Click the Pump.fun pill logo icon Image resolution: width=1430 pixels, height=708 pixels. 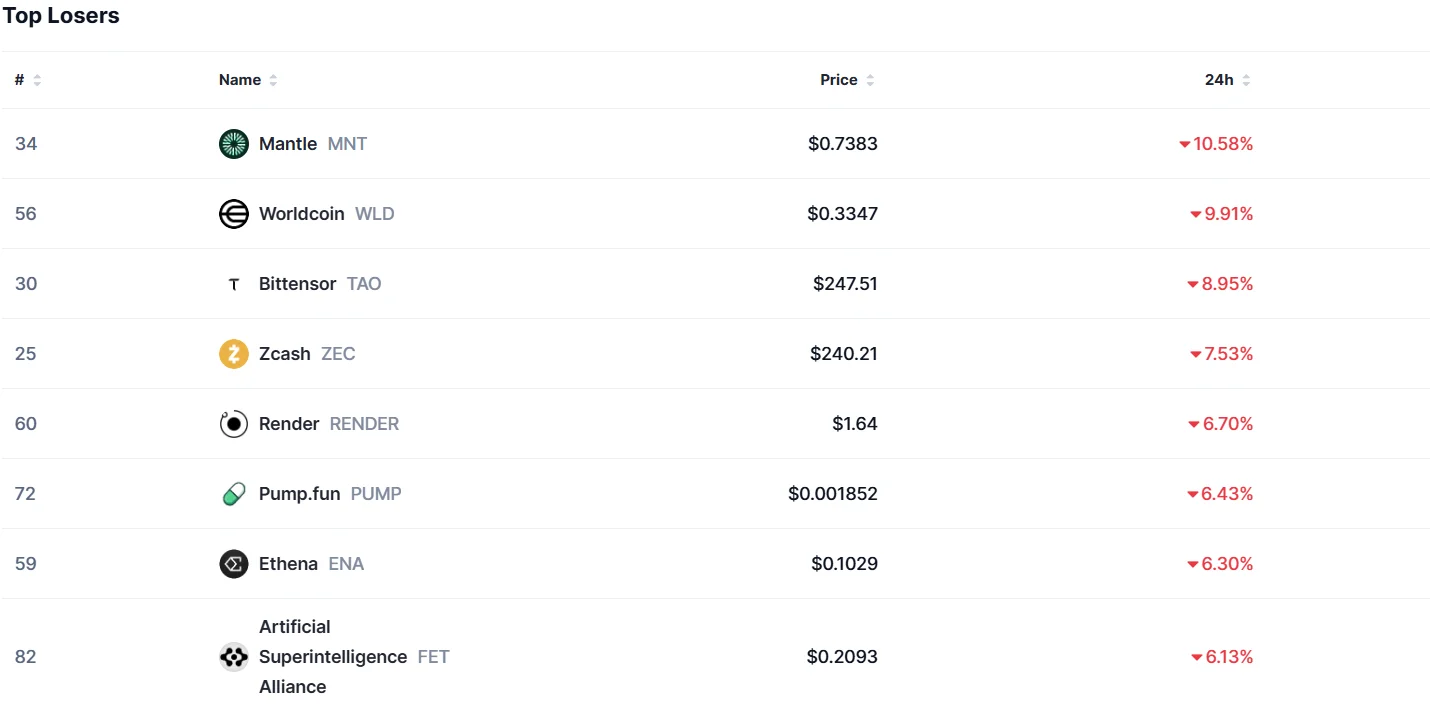point(233,494)
